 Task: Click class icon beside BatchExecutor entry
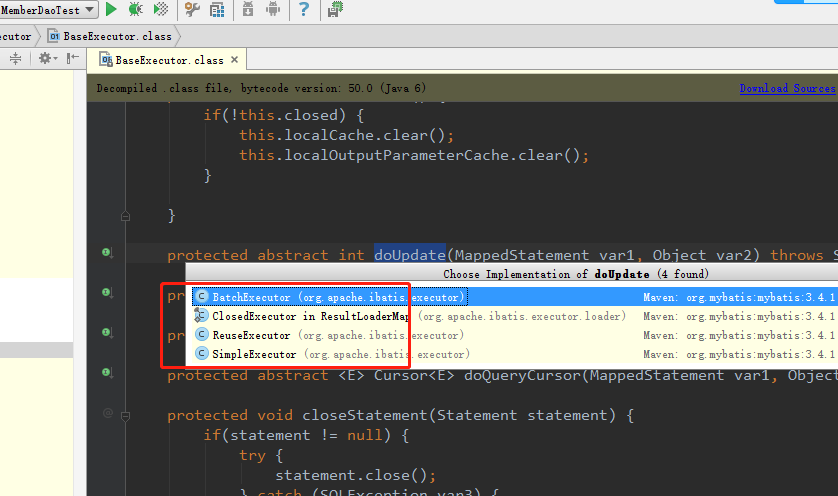[x=201, y=296]
